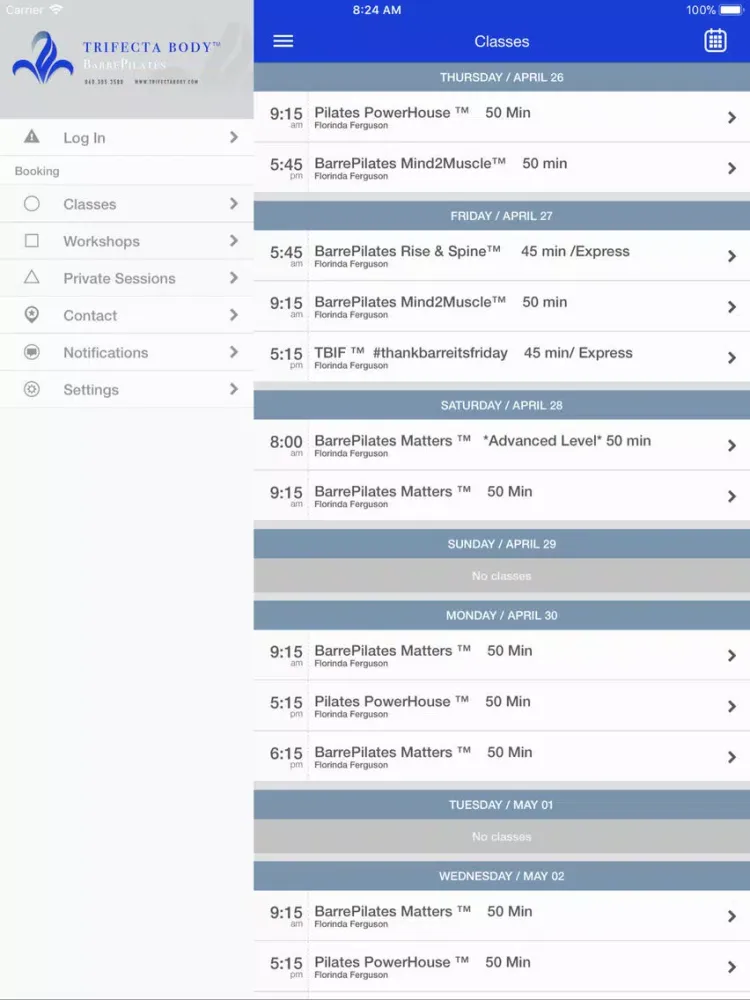This screenshot has width=750, height=1000.
Task: Open Contact in the sidebar
Action: tap(126, 315)
